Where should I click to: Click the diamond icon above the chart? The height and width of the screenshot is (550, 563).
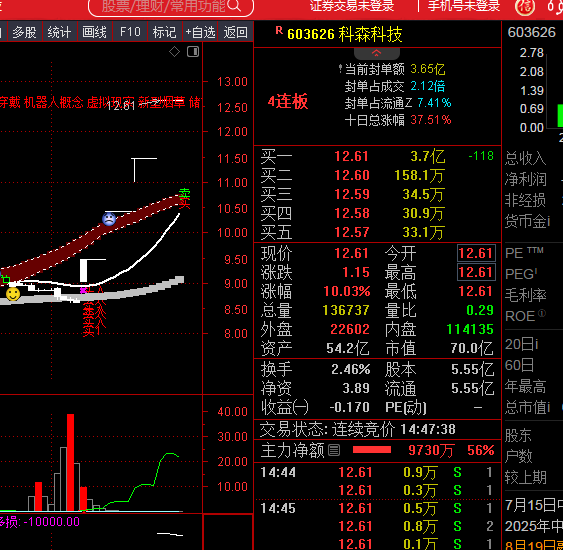175,52
